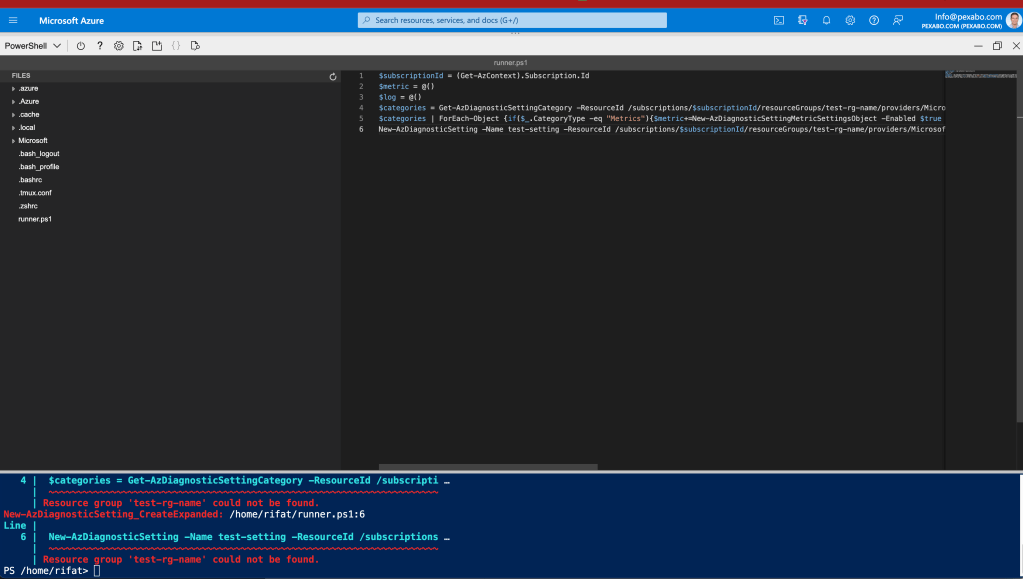Open the Feedback icon in the header

coord(898,20)
